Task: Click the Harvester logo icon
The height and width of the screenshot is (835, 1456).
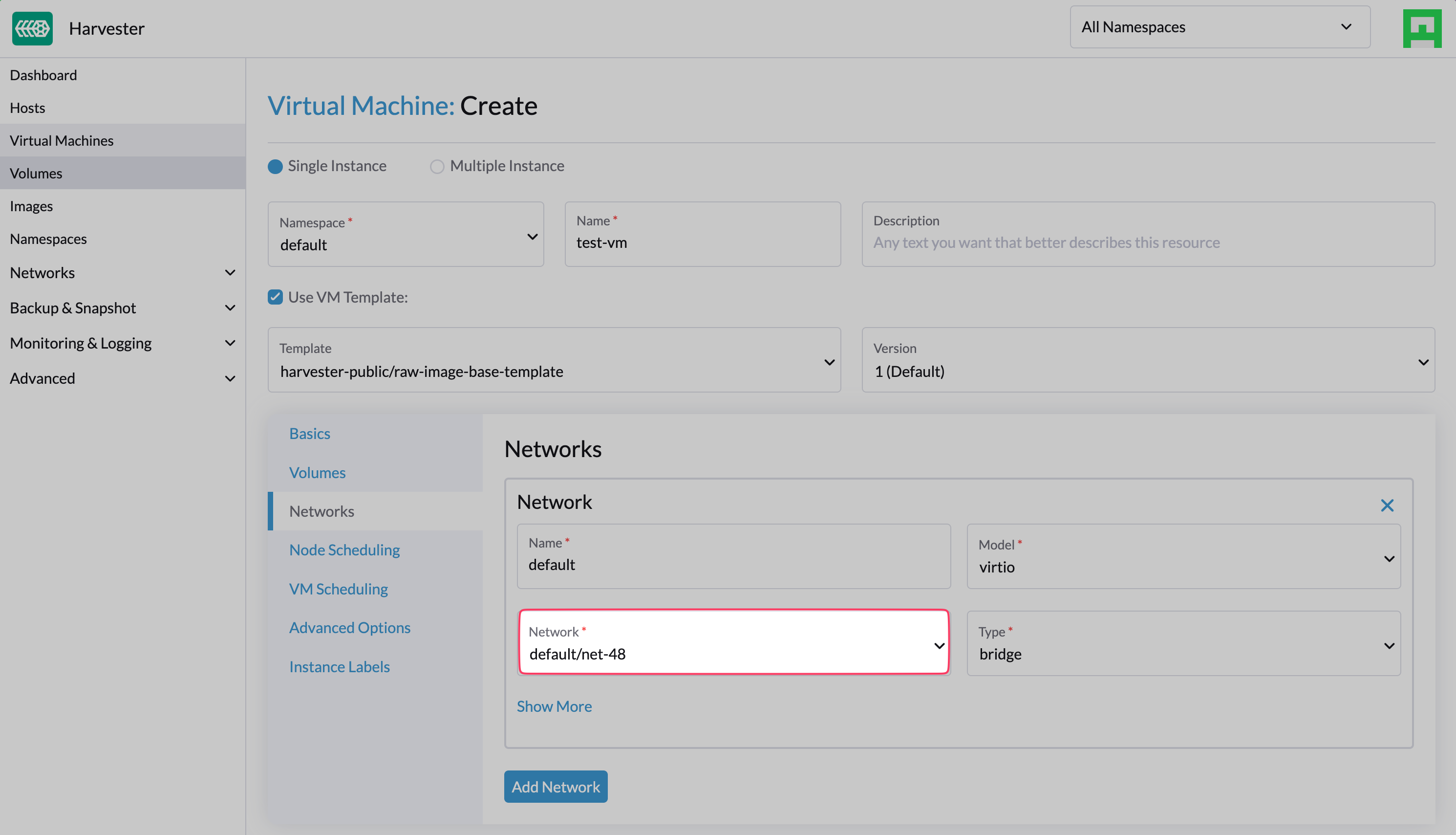Action: tap(32, 28)
